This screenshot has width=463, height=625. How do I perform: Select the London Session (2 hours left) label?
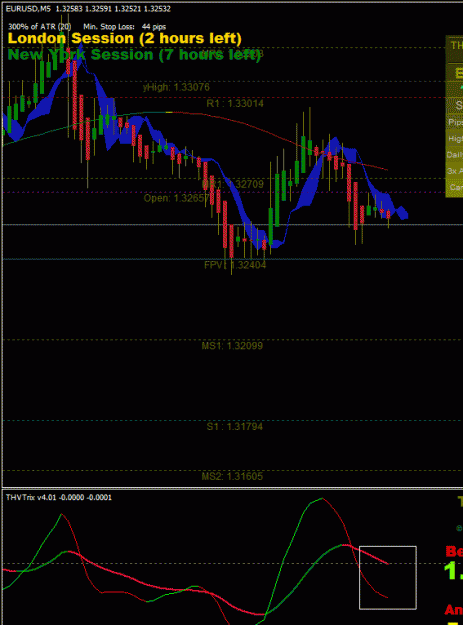pyautogui.click(x=125, y=38)
